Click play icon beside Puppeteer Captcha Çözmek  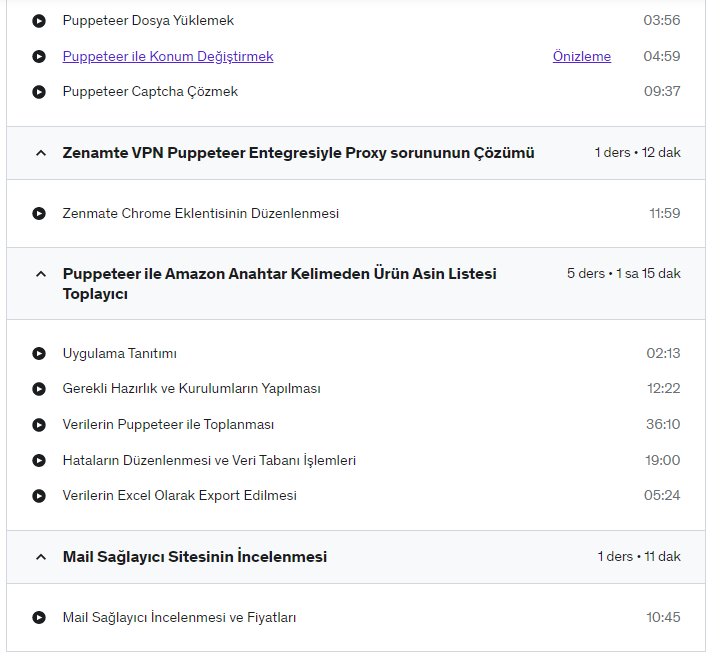click(x=39, y=92)
